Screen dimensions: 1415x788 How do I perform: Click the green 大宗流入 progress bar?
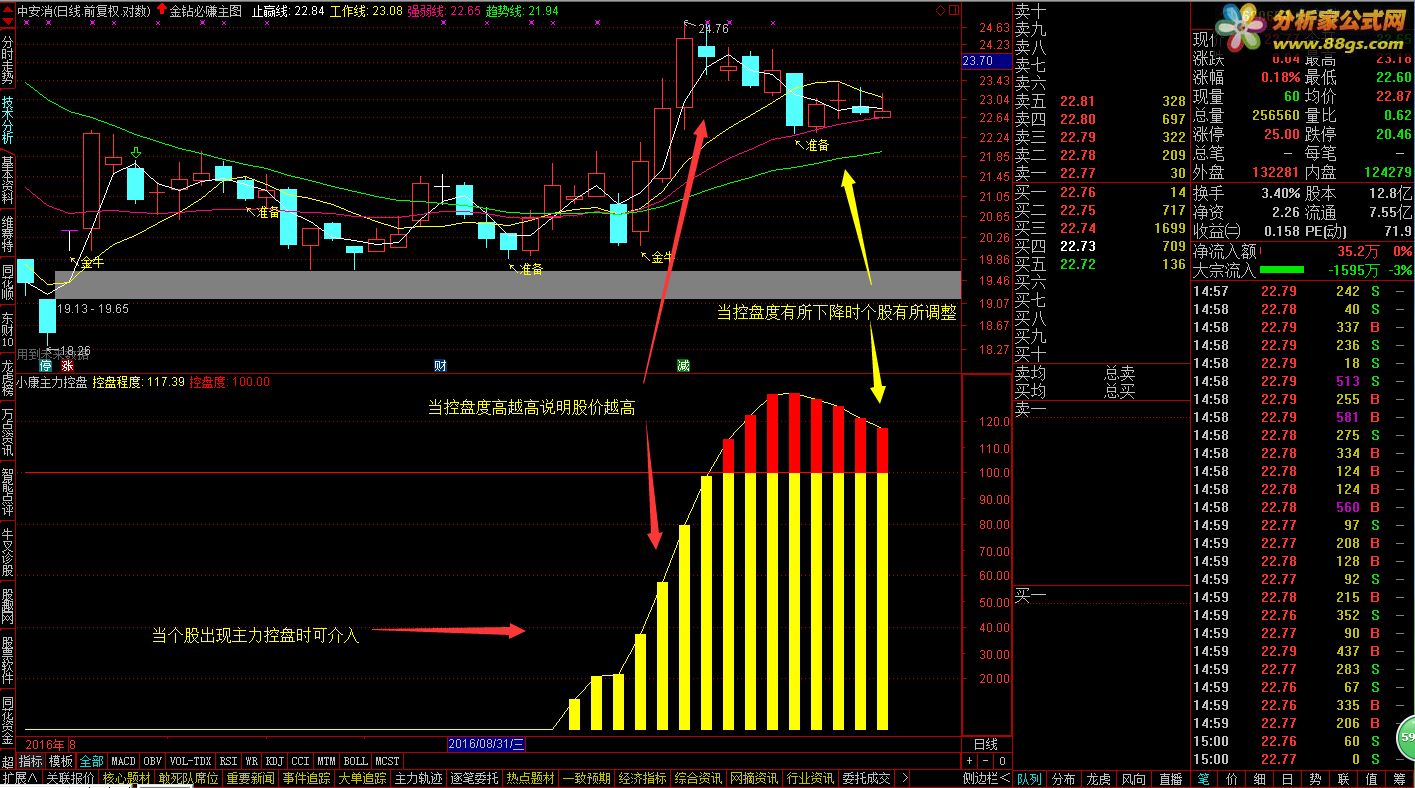pos(1282,269)
